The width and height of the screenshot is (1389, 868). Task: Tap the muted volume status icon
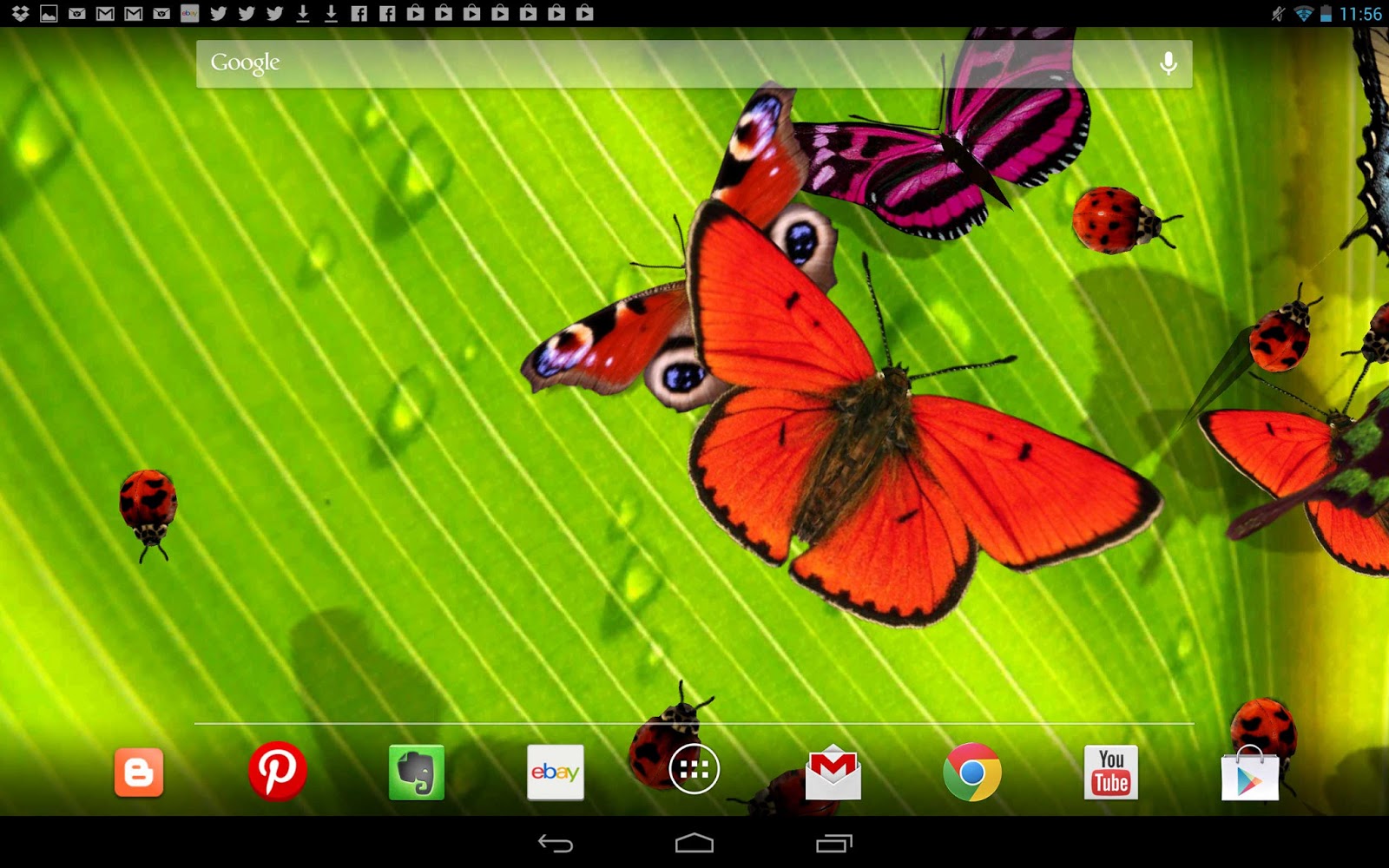(x=1279, y=13)
